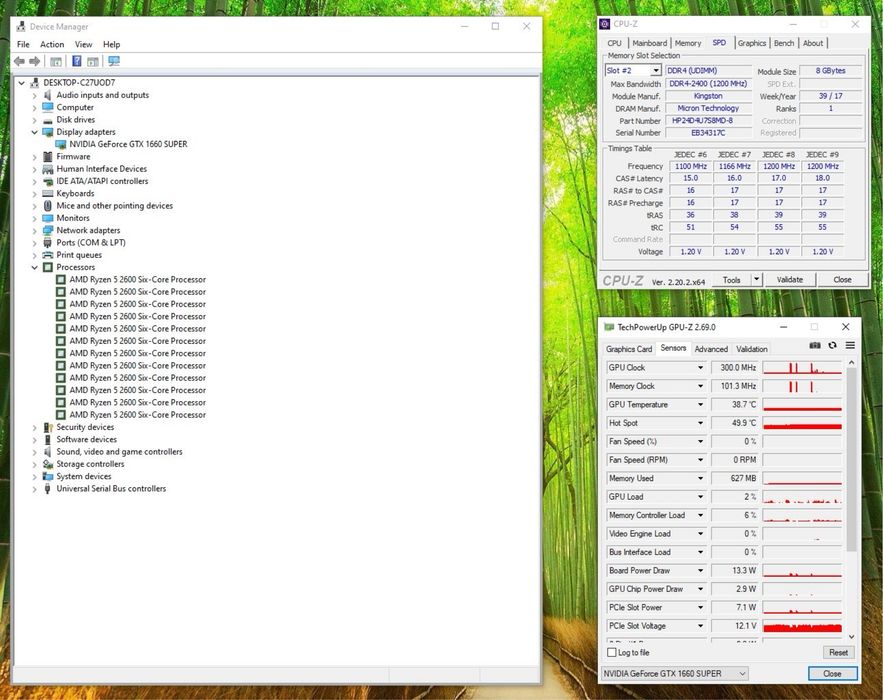
Task: Click the Human Interface Devices icon
Action: coord(48,169)
